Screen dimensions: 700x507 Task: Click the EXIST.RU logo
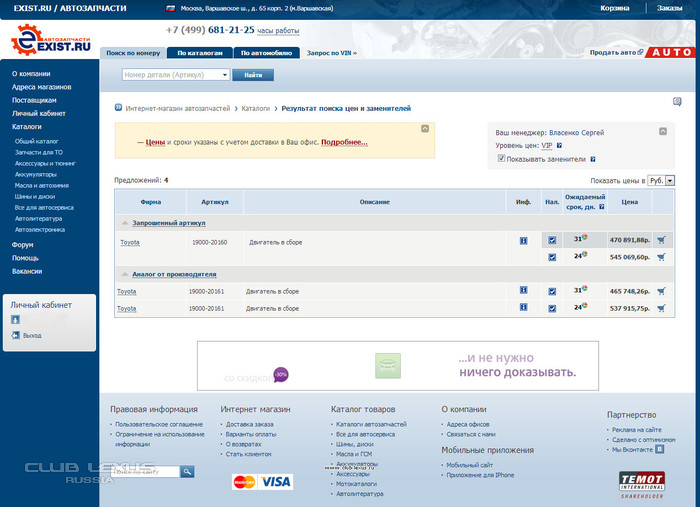(x=50, y=40)
